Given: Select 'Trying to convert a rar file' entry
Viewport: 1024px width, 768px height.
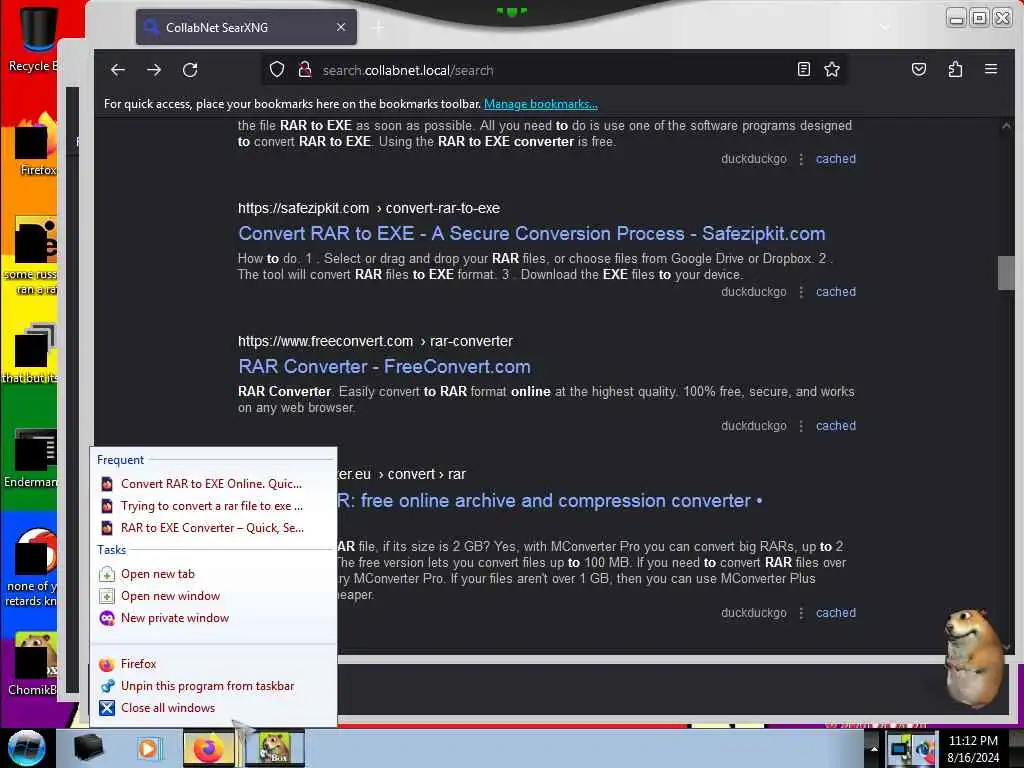Looking at the screenshot, I should click(212, 506).
